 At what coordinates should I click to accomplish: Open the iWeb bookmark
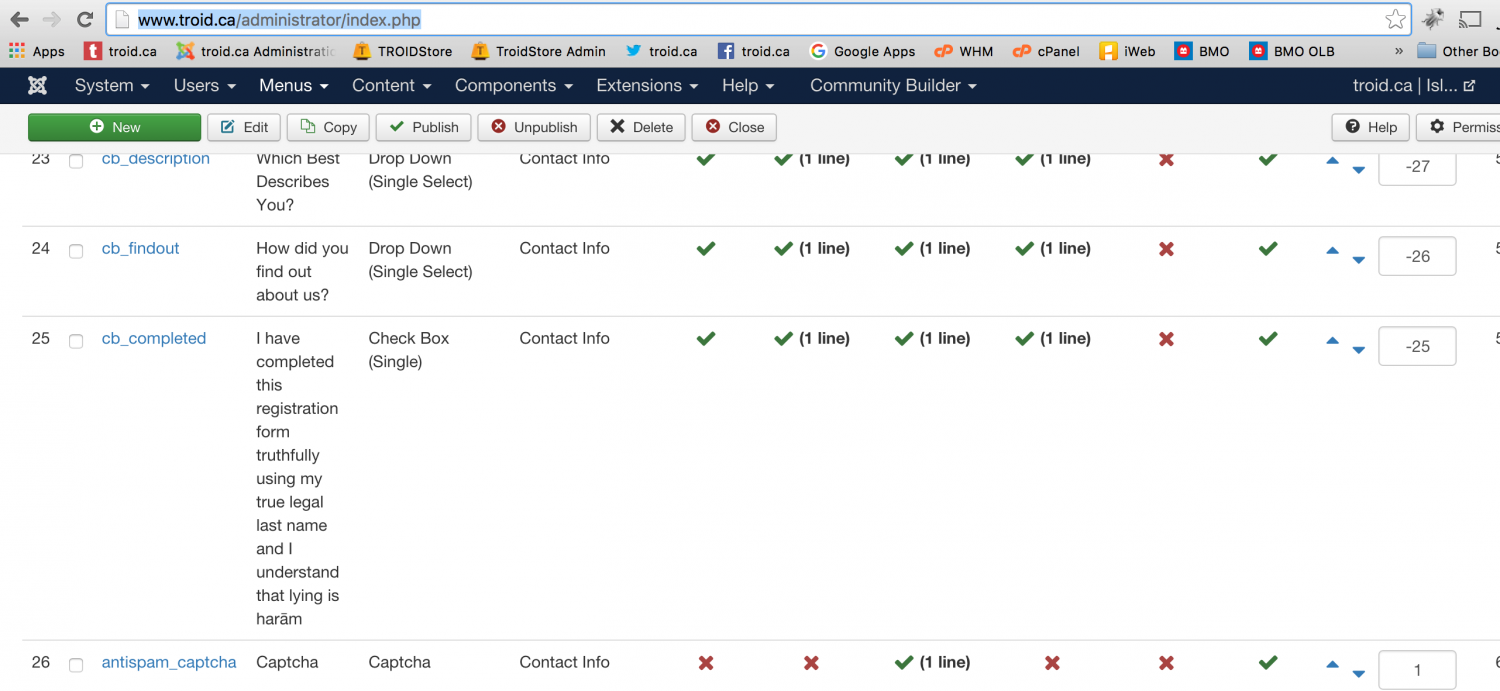(1128, 51)
